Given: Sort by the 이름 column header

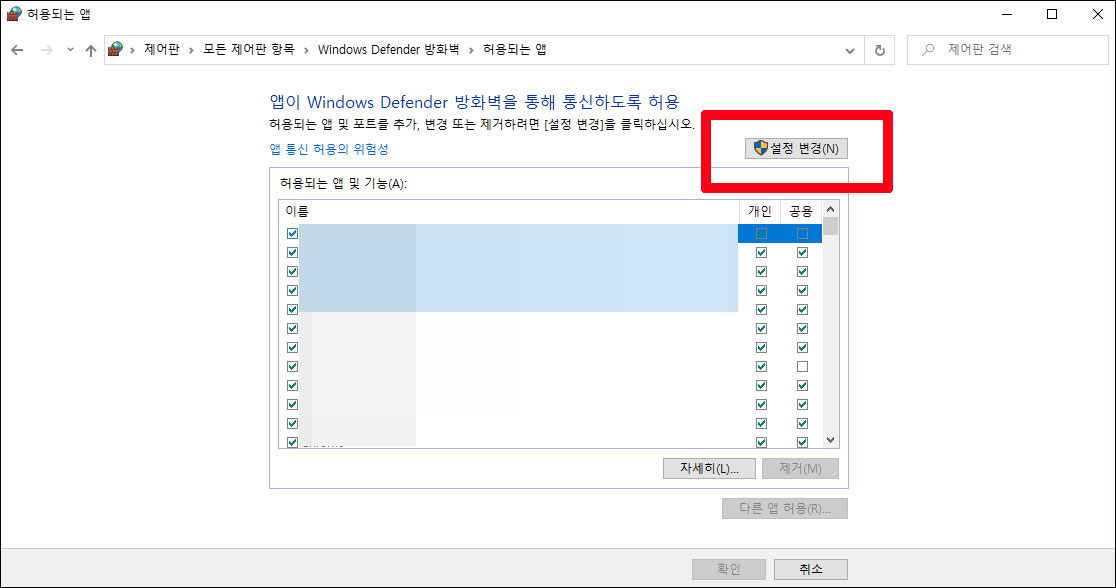Looking at the screenshot, I should point(509,211).
